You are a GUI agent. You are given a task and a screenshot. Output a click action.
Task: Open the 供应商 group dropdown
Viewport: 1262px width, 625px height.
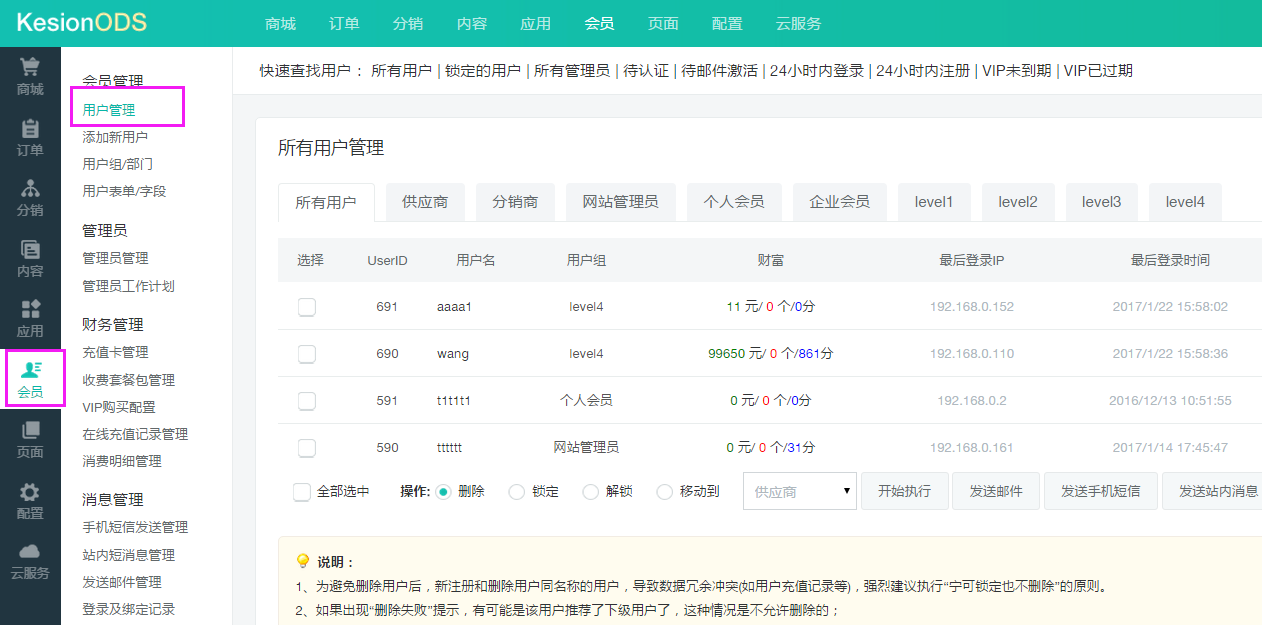coord(800,491)
